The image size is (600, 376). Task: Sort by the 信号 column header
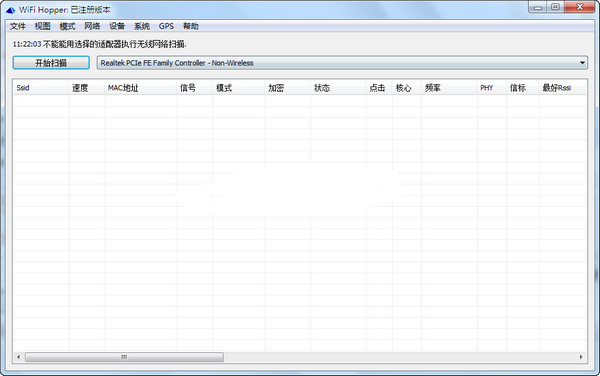pyautogui.click(x=194, y=88)
